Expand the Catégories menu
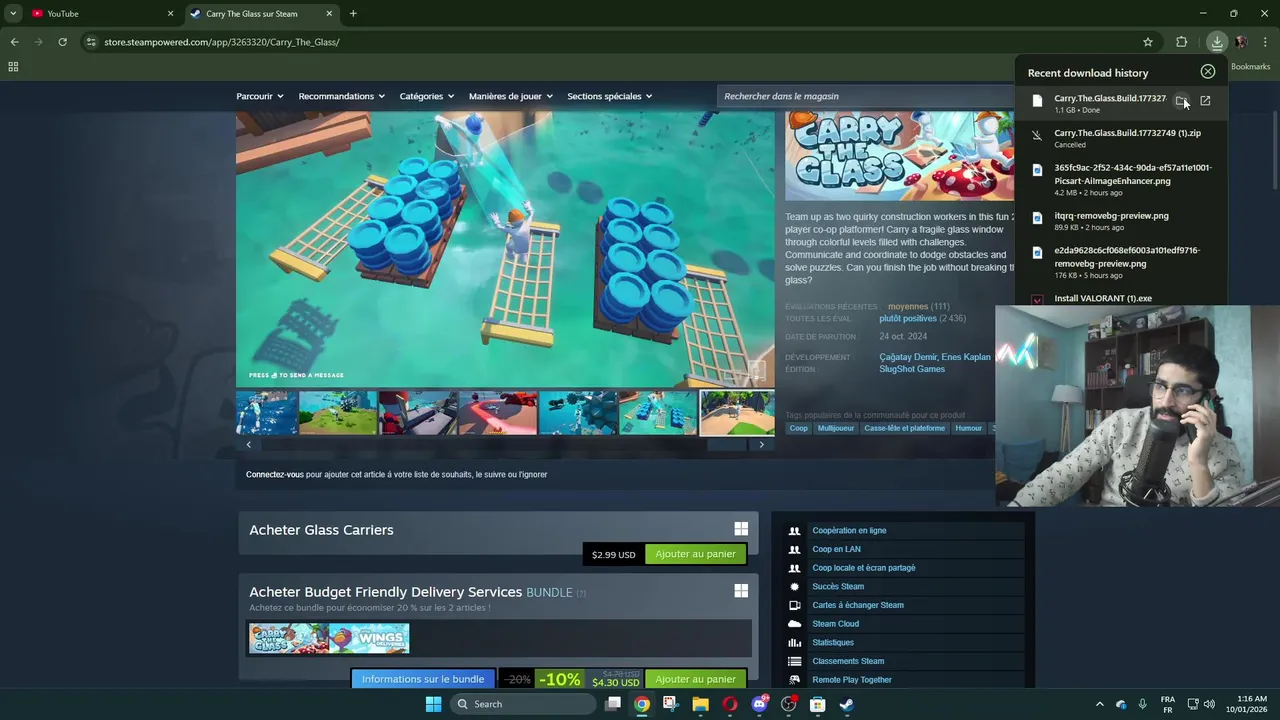1280x720 pixels. pyautogui.click(x=427, y=96)
